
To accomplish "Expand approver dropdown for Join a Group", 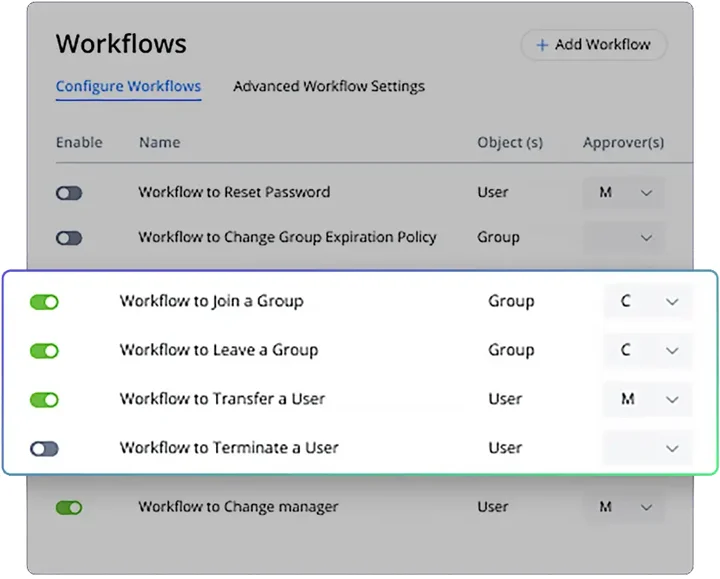I will pyautogui.click(x=647, y=302).
